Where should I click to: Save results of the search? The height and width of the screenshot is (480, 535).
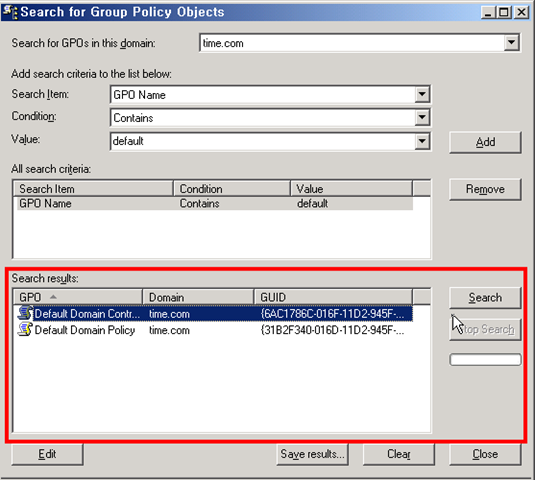click(x=312, y=454)
